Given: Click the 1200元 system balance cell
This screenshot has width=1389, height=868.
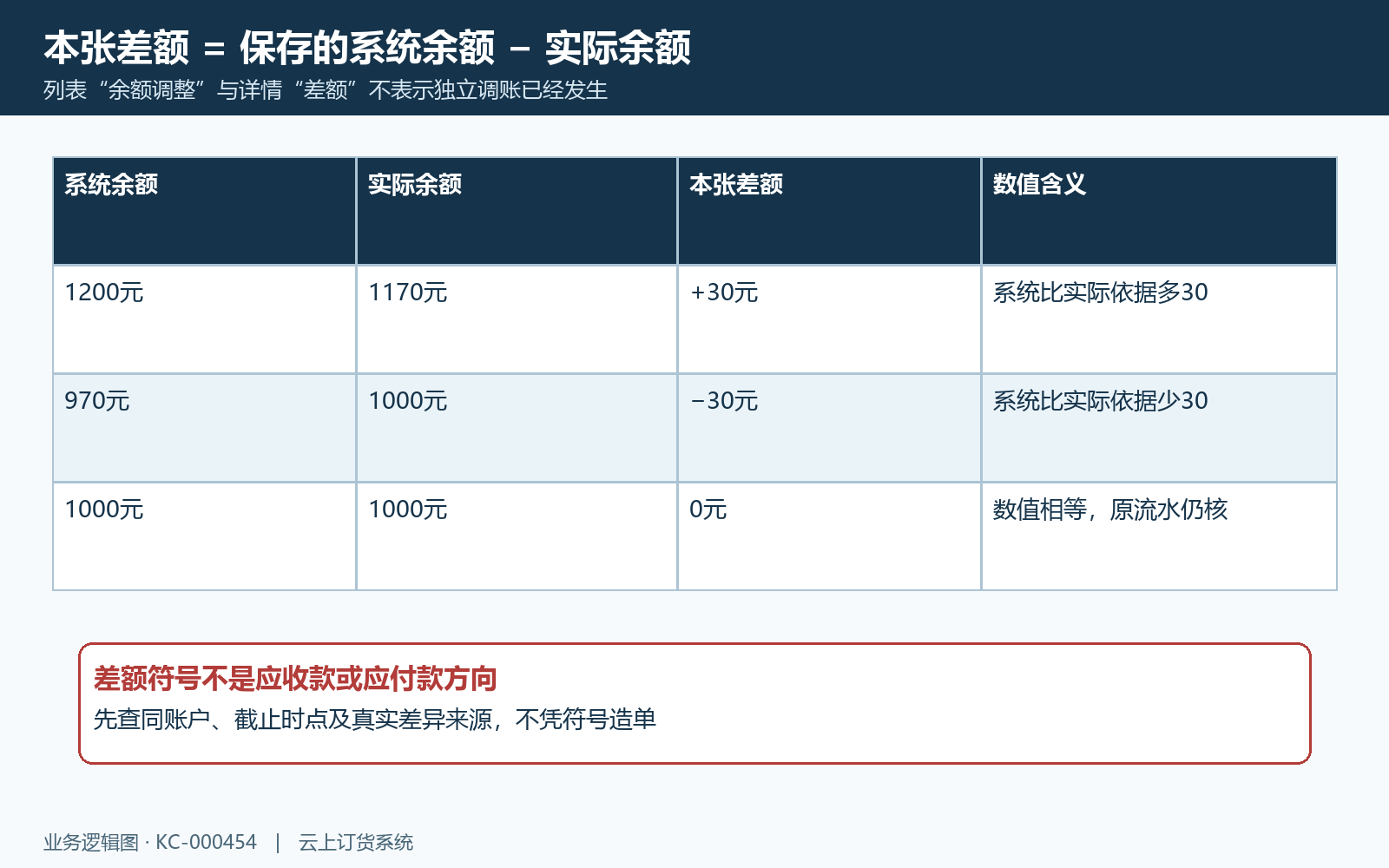Looking at the screenshot, I should pyautogui.click(x=204, y=319).
